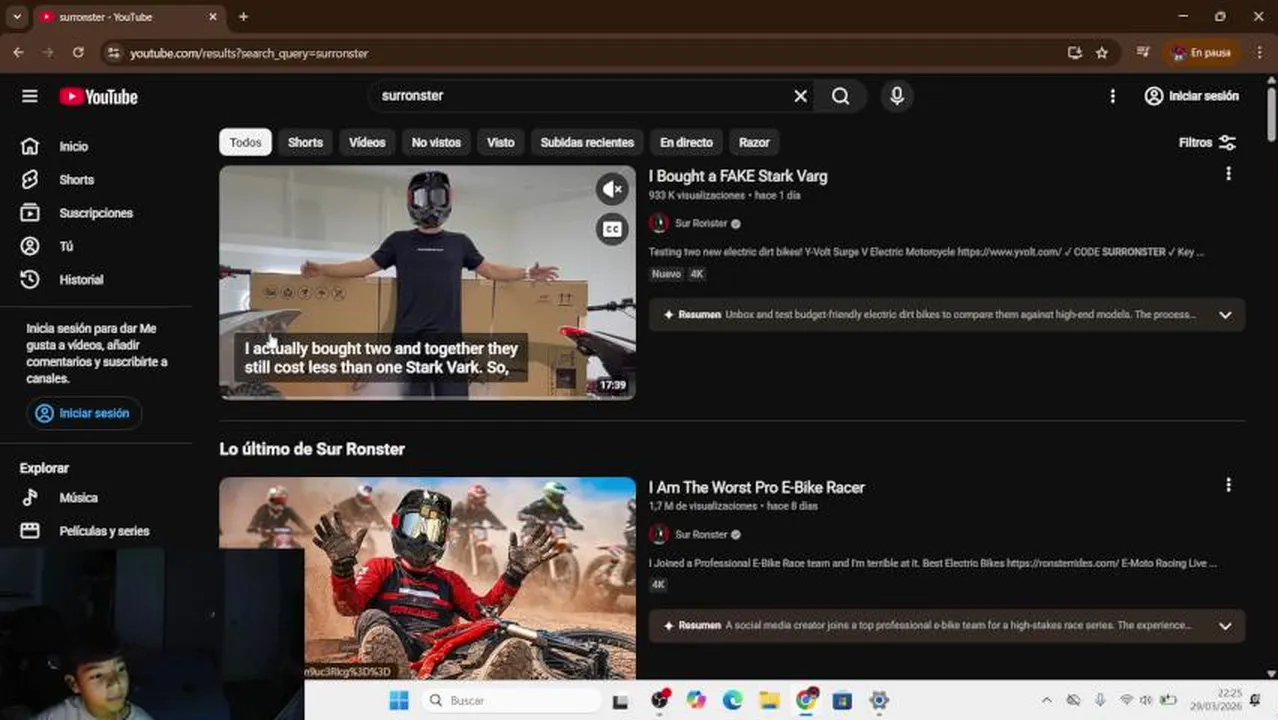This screenshot has height=720, width=1278.
Task: Open YouTube settings three-dot menu
Action: pos(1113,96)
